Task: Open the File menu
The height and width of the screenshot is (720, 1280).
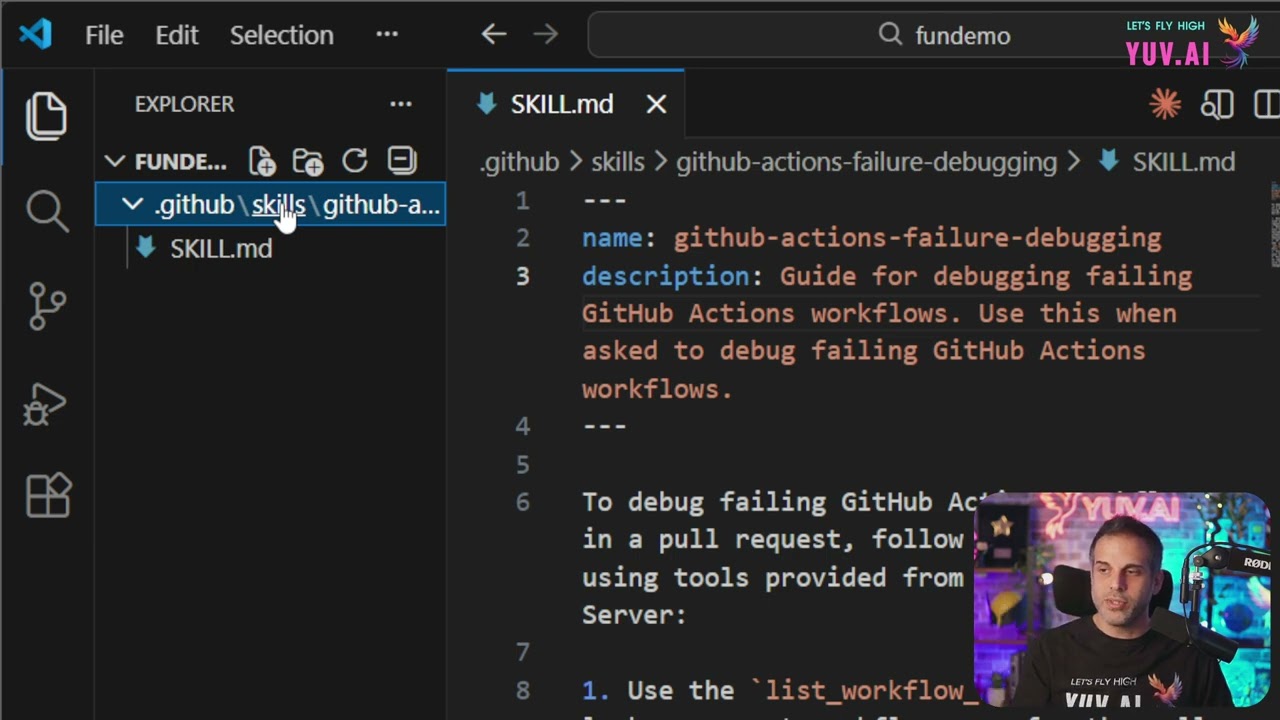Action: pyautogui.click(x=104, y=35)
